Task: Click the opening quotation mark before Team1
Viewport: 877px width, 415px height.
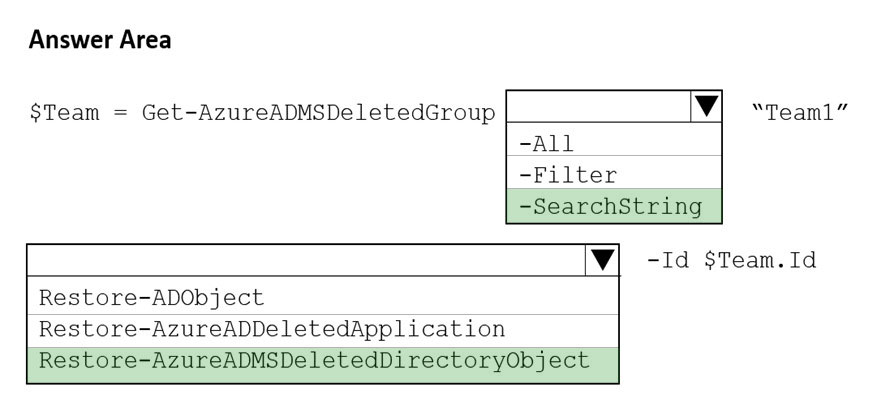Action: coord(758,107)
